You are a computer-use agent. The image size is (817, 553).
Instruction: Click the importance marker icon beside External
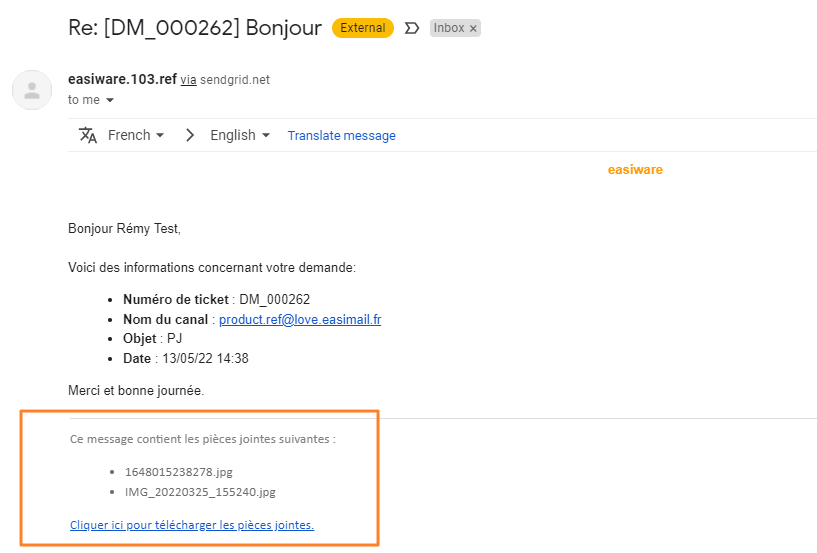click(x=411, y=28)
